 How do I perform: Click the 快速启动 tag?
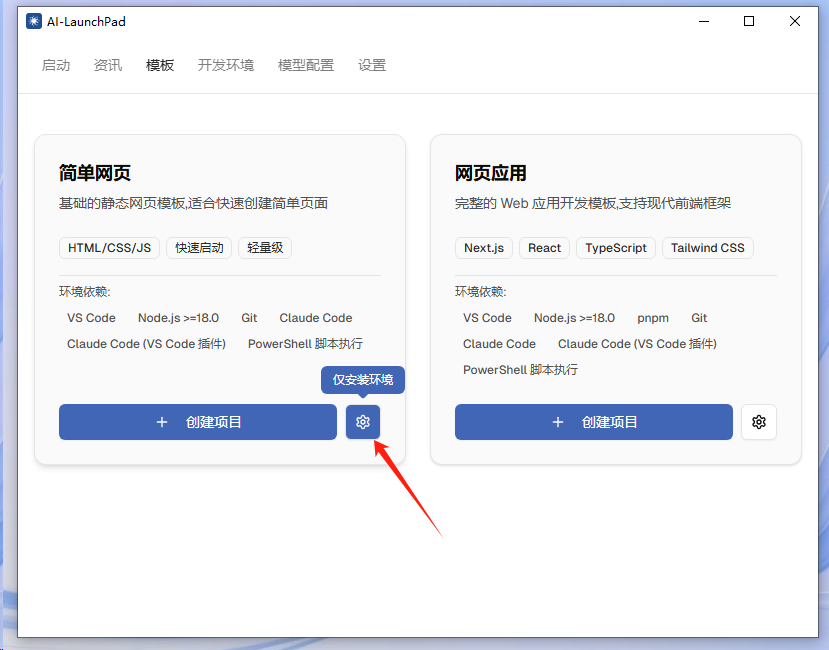point(199,248)
